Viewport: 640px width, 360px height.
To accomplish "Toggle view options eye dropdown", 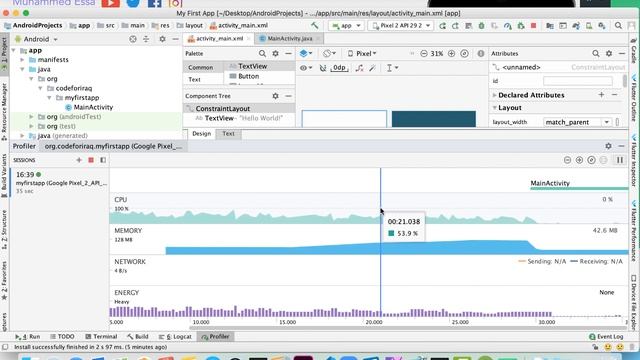I will (x=306, y=68).
